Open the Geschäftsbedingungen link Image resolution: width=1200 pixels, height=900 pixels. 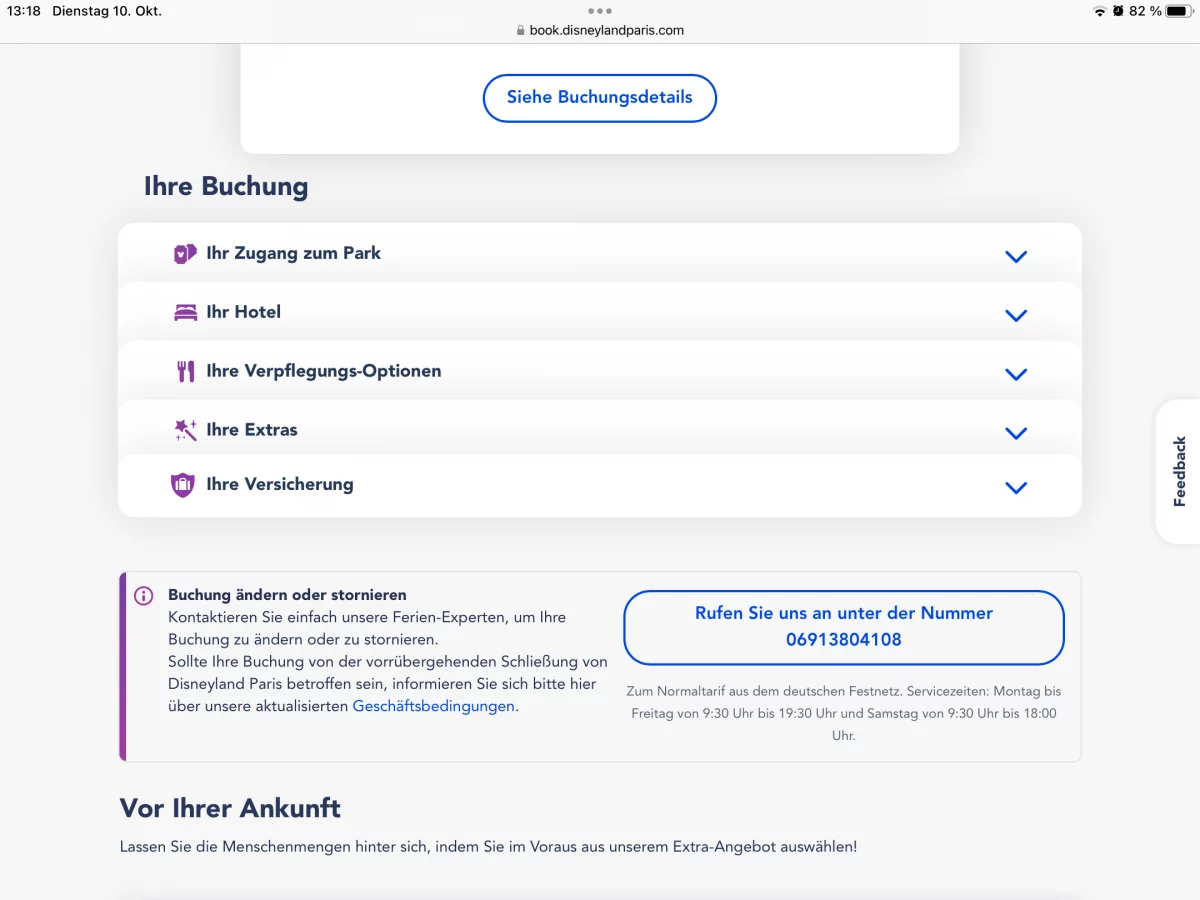pyautogui.click(x=434, y=706)
